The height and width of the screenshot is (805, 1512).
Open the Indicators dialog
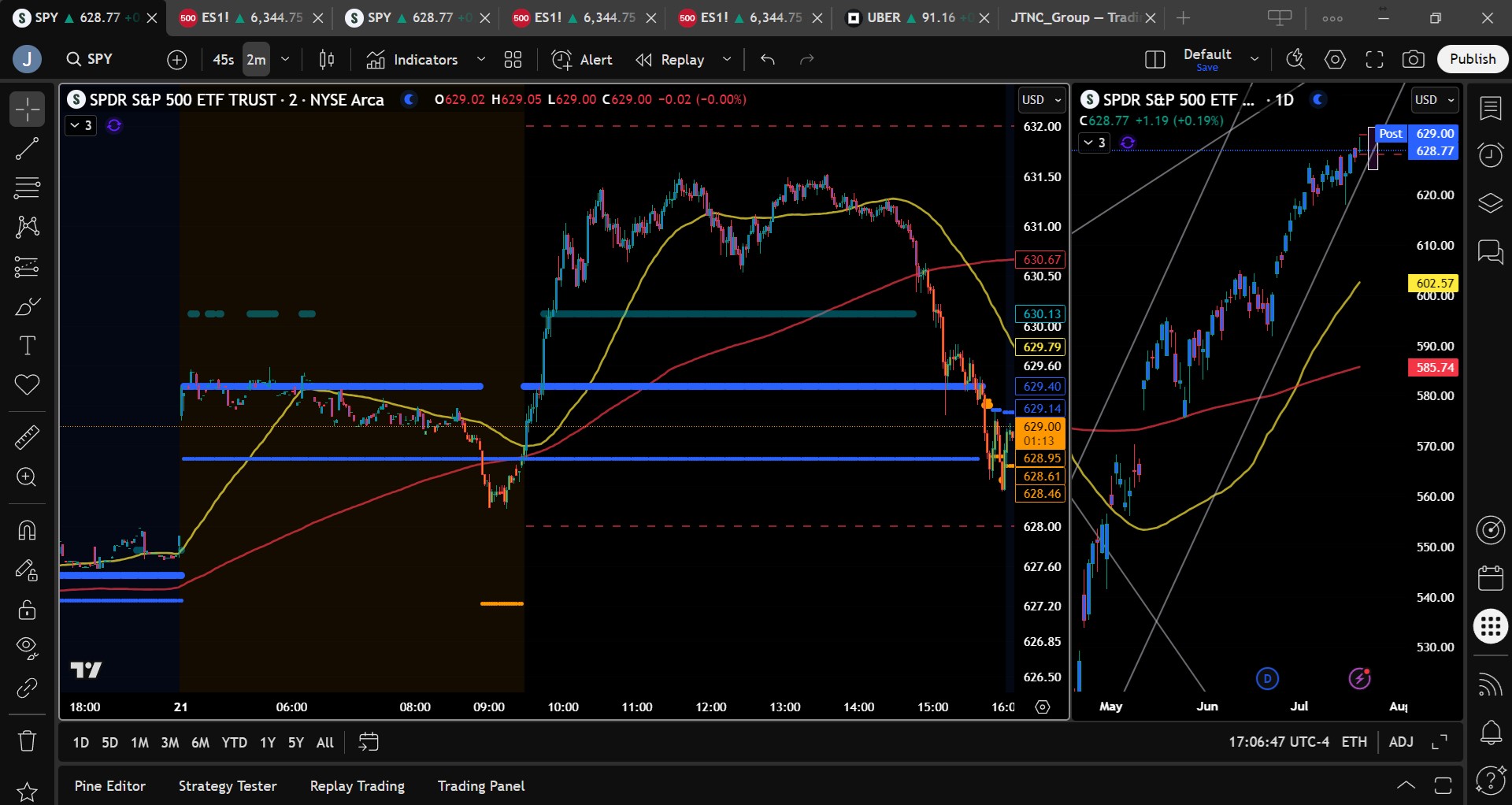412,59
